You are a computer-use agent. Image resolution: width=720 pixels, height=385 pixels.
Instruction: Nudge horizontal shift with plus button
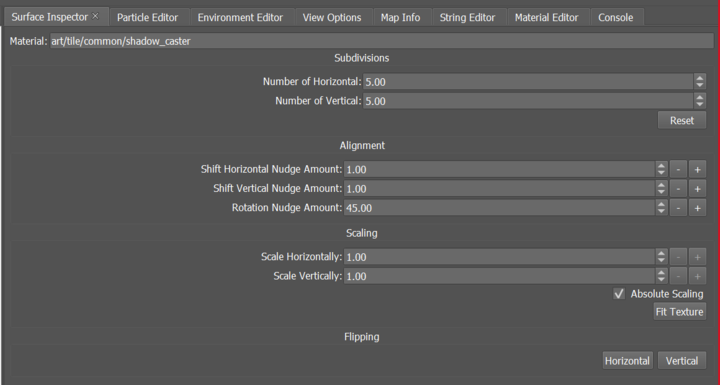tap(697, 169)
